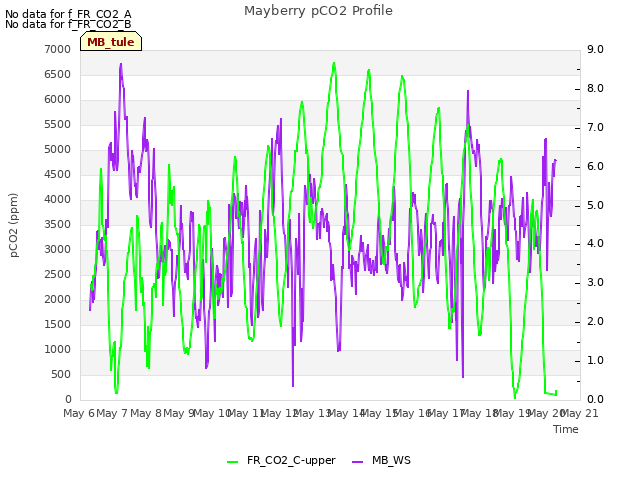The image size is (640, 480).
Task: Click the 3500 left axis value
Action: pos(58,224)
